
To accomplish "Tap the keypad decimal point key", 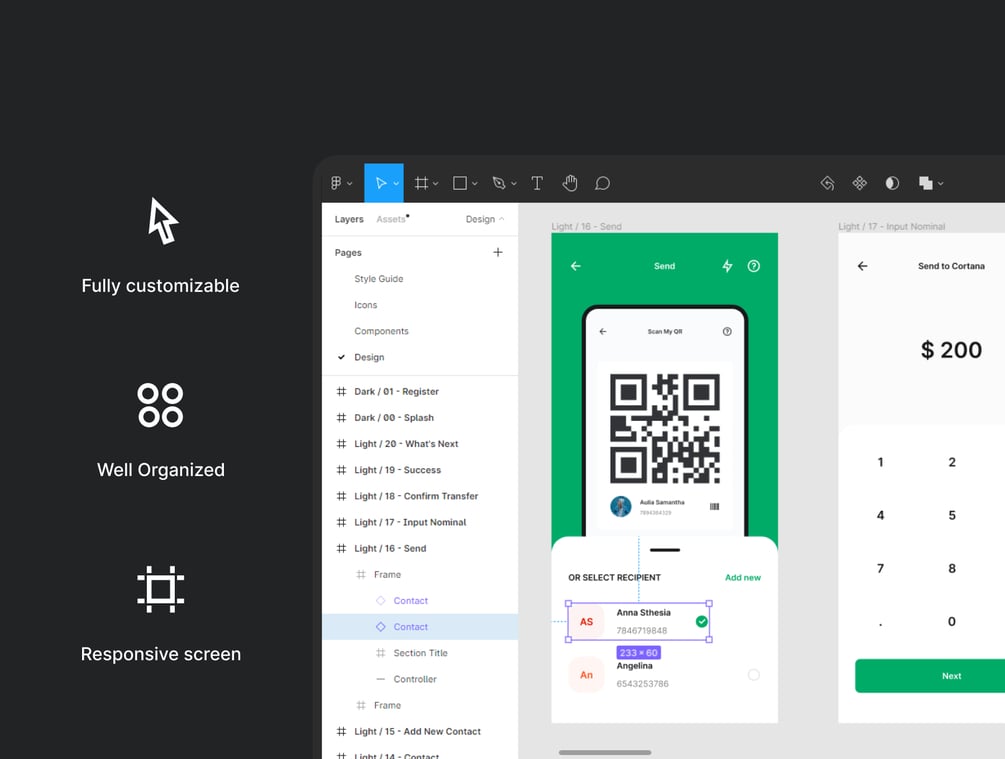I will (881, 624).
